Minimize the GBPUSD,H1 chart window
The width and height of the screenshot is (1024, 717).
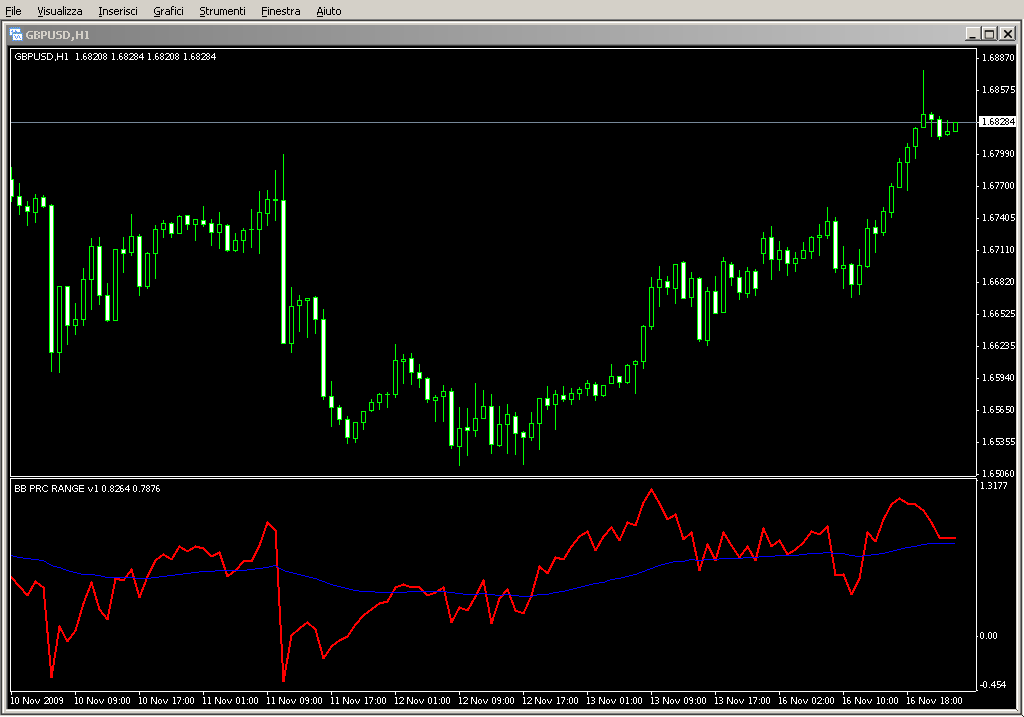[x=972, y=34]
